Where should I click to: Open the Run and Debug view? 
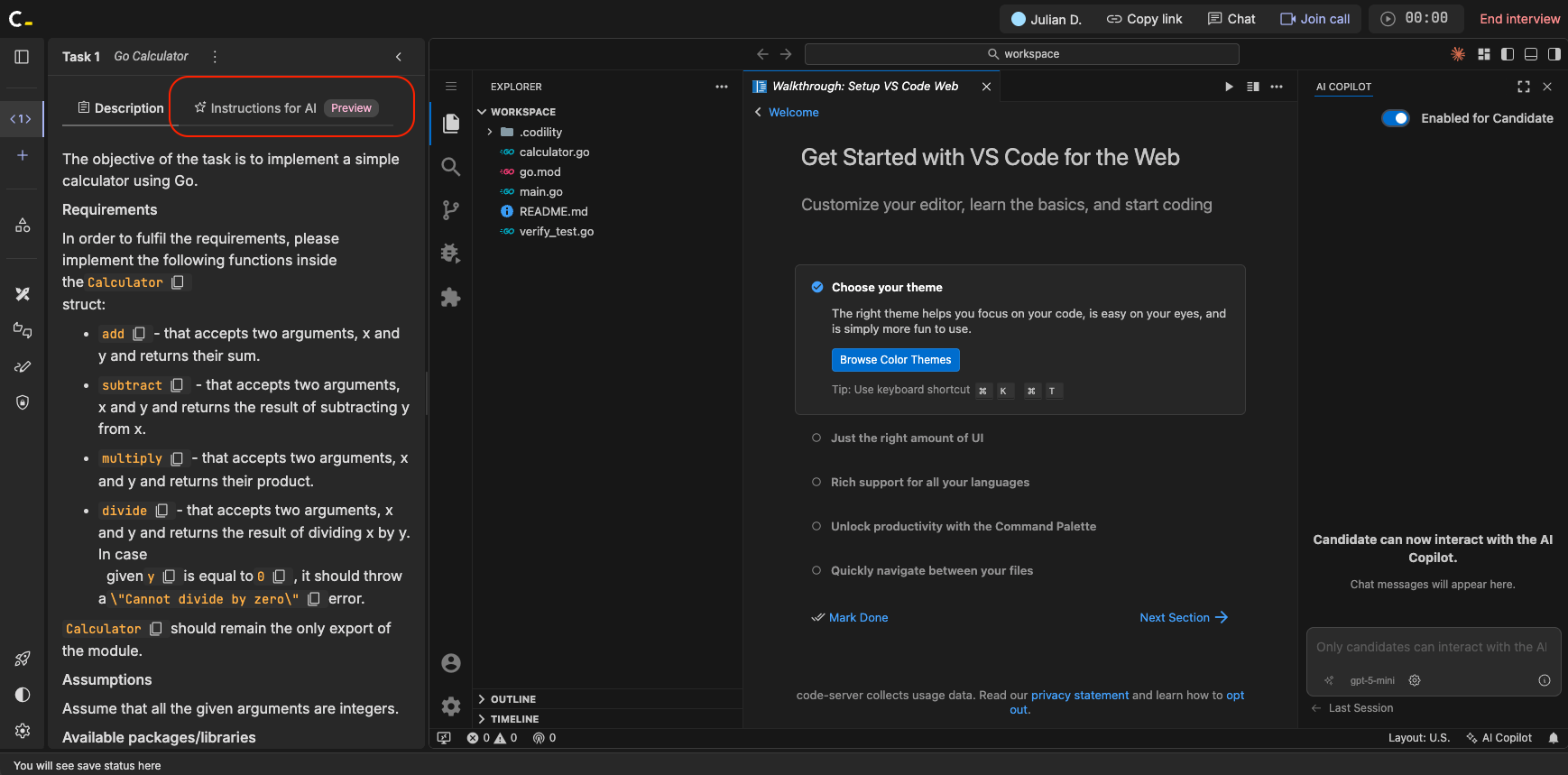tap(451, 254)
